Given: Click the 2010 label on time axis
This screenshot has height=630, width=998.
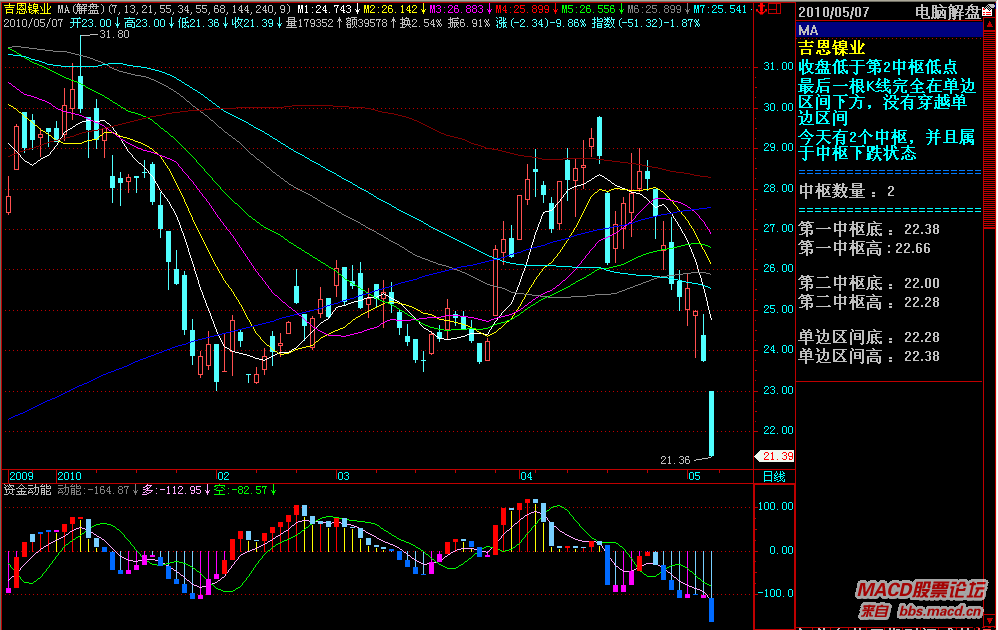Looking at the screenshot, I should click(69, 477).
